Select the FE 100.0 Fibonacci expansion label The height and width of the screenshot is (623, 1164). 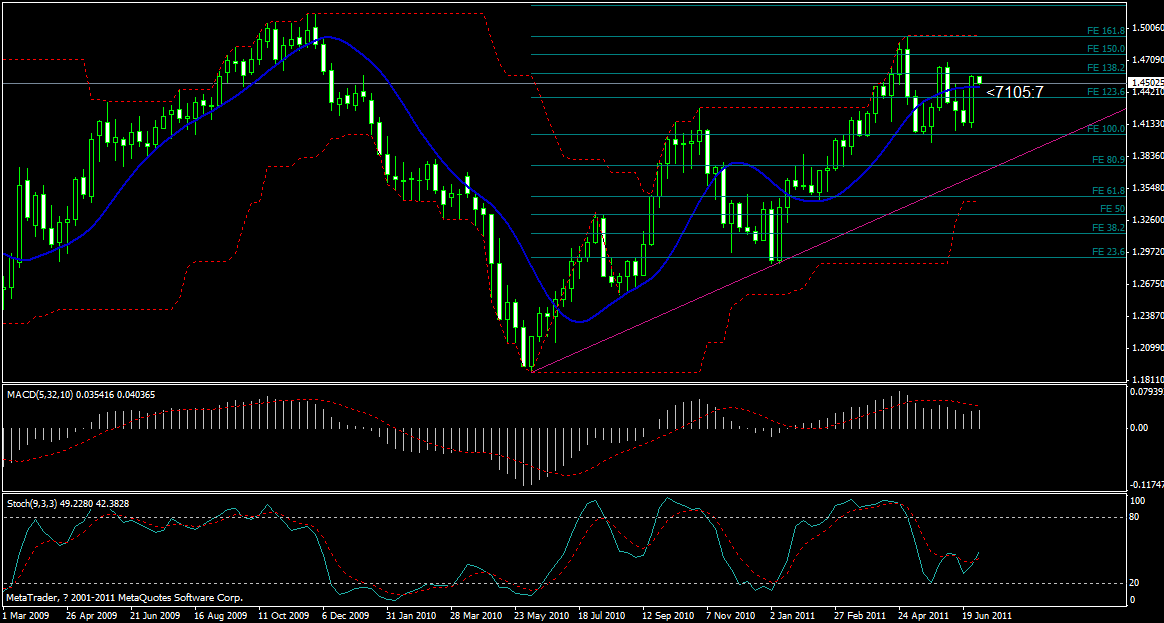tap(1109, 129)
